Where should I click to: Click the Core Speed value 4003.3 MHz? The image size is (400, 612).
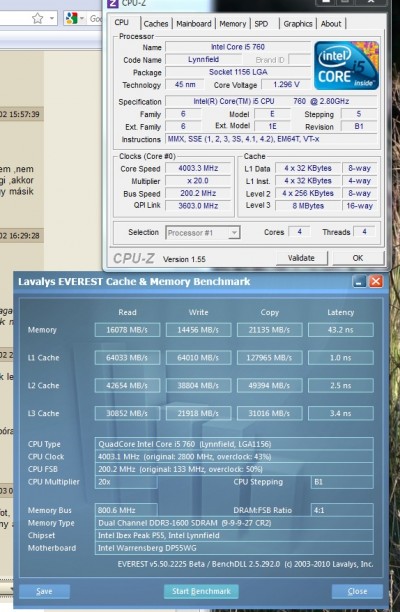[x=198, y=168]
